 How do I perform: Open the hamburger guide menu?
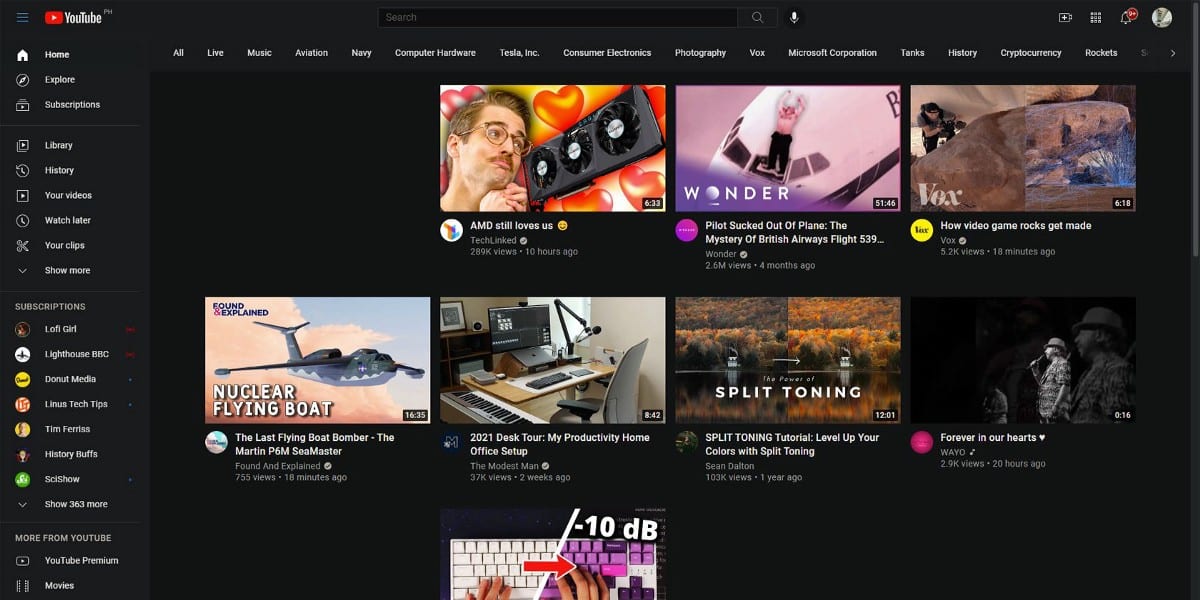point(23,17)
